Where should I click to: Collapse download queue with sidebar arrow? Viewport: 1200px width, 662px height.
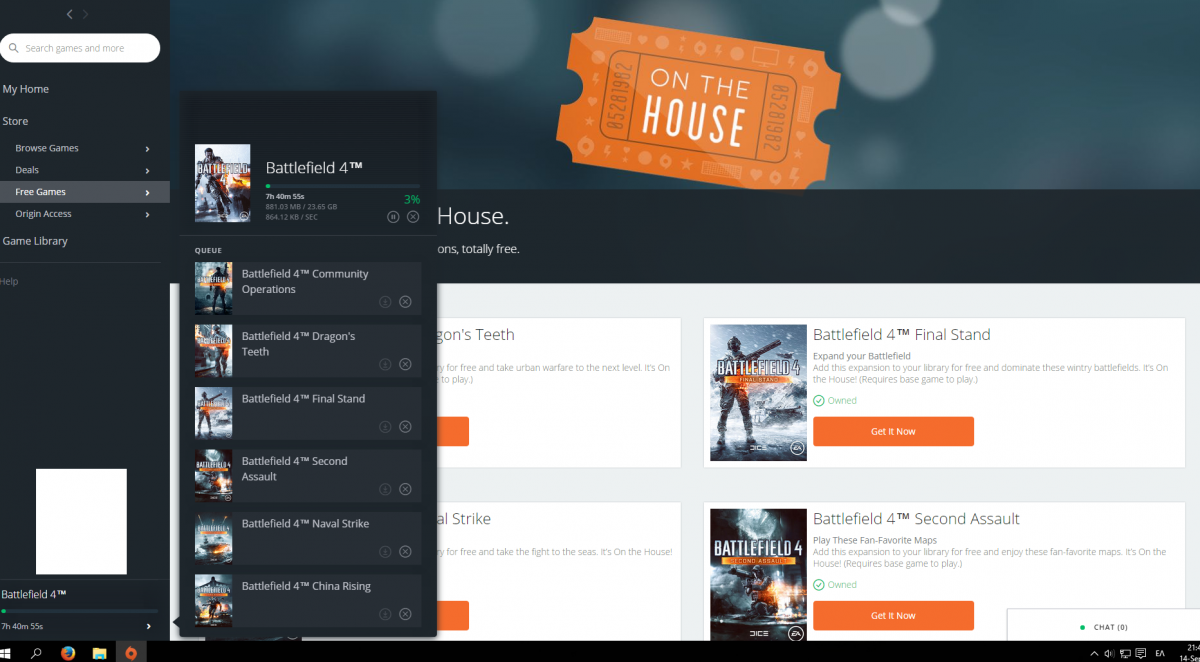148,626
